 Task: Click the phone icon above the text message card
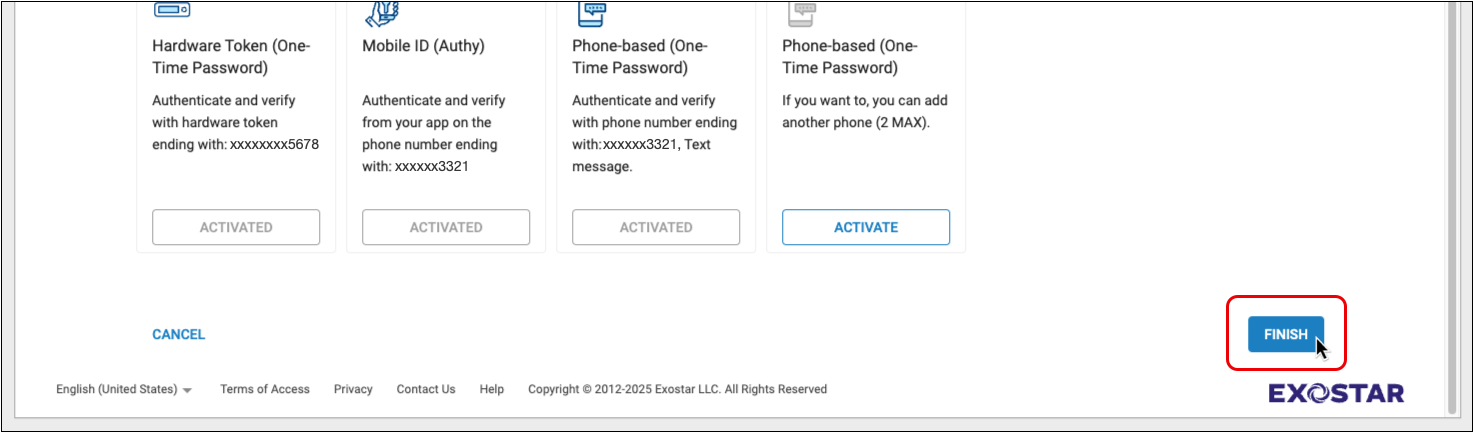pyautogui.click(x=591, y=11)
